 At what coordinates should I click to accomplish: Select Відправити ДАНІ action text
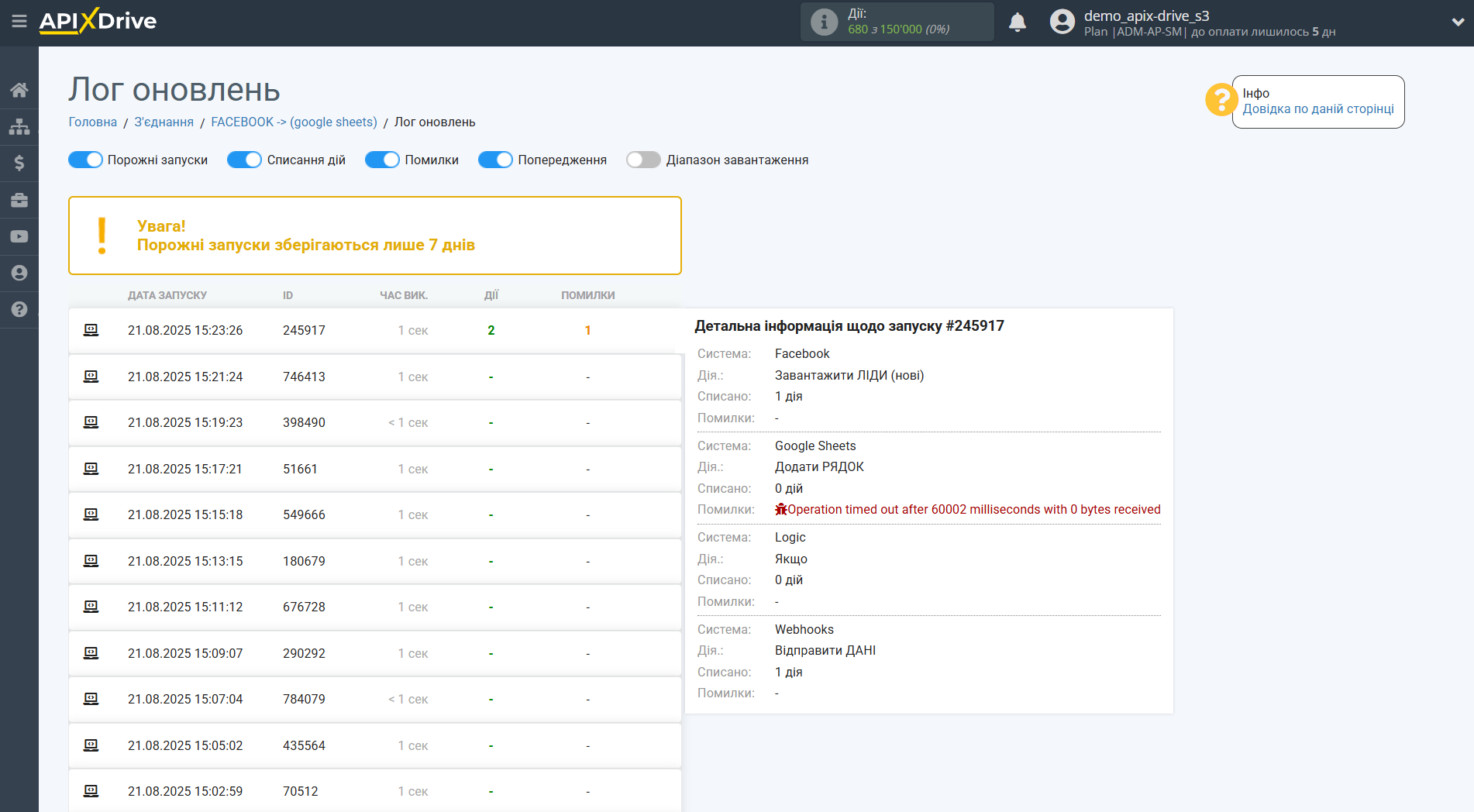[x=825, y=650]
